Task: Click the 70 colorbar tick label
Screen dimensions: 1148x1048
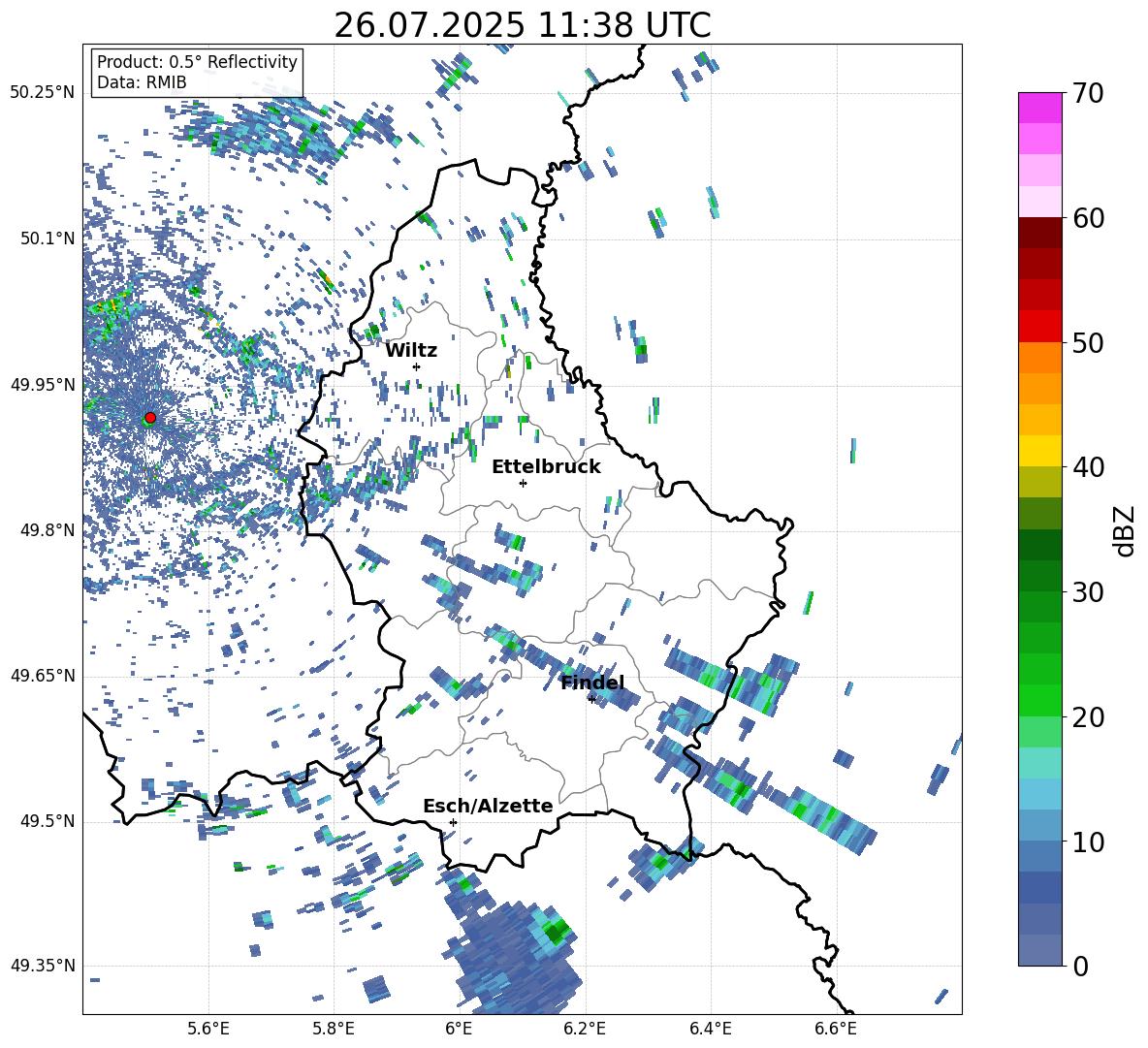Action: pyautogui.click(x=1088, y=93)
